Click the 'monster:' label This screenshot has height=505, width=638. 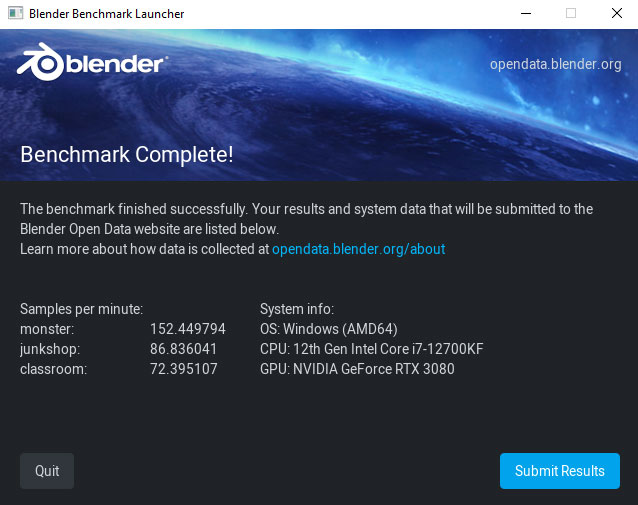pos(47,329)
